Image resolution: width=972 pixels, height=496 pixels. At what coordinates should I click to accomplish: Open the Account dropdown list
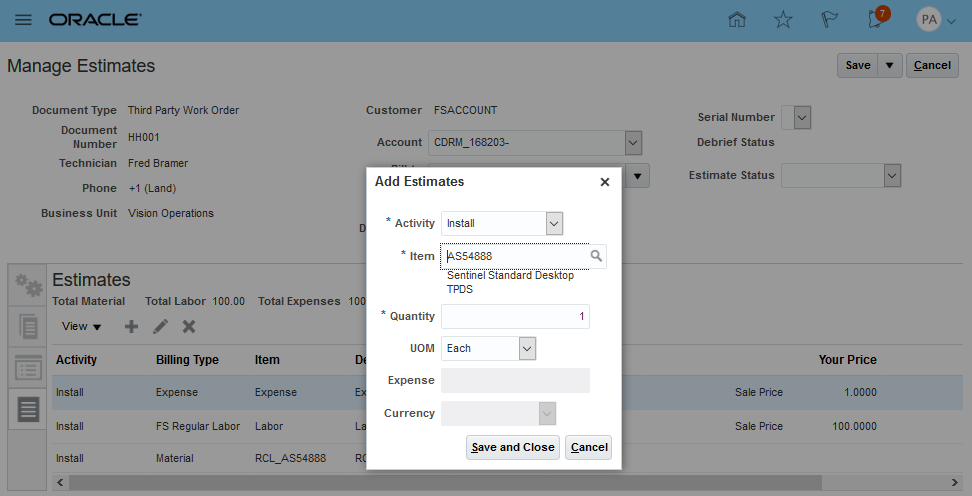(x=633, y=143)
